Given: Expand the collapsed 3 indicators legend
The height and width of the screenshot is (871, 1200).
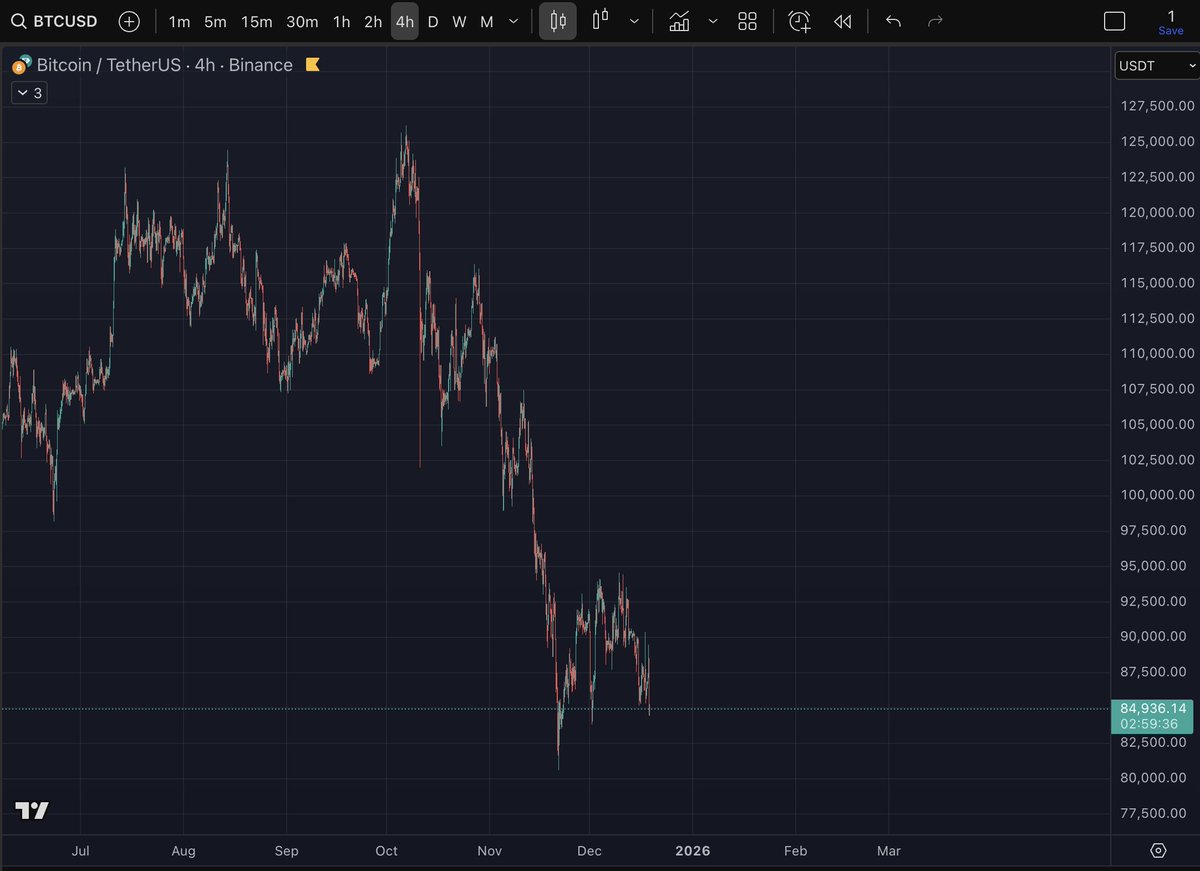Looking at the screenshot, I should coord(29,93).
